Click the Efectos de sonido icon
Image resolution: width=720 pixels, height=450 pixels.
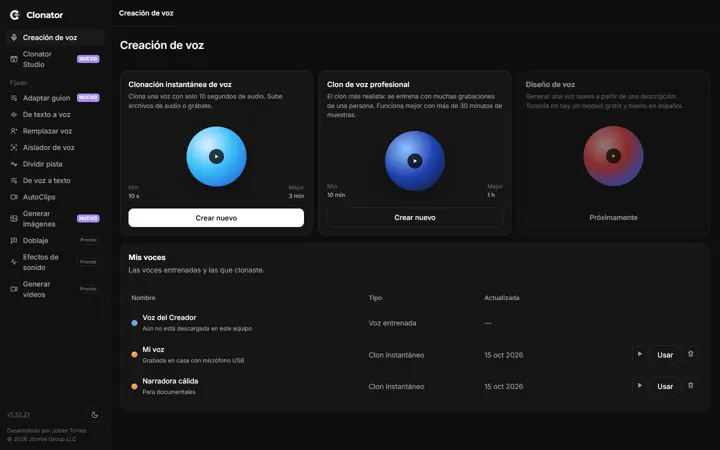14,262
